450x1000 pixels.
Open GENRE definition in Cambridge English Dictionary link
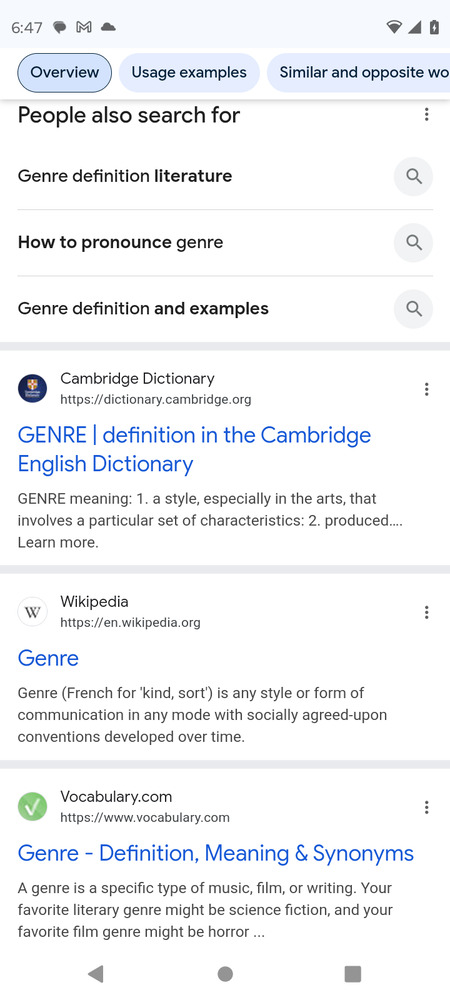coord(194,449)
